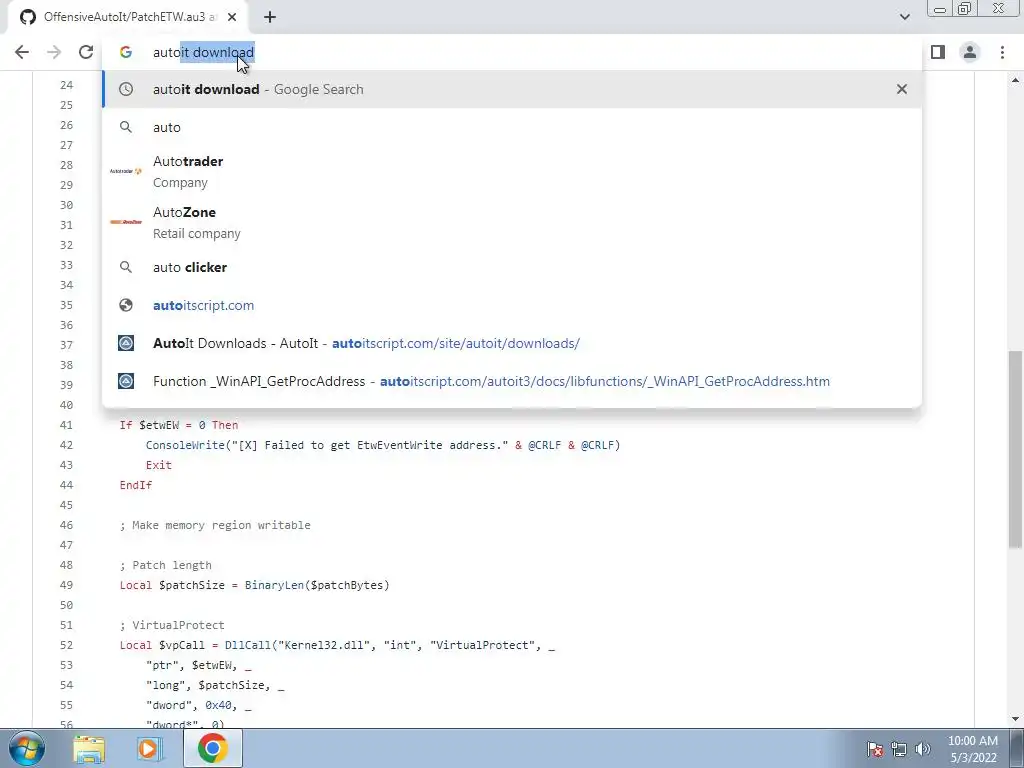Viewport: 1024px width, 768px height.
Task: Click the '"long", $patchSize, _' code line
Action: tap(215, 685)
